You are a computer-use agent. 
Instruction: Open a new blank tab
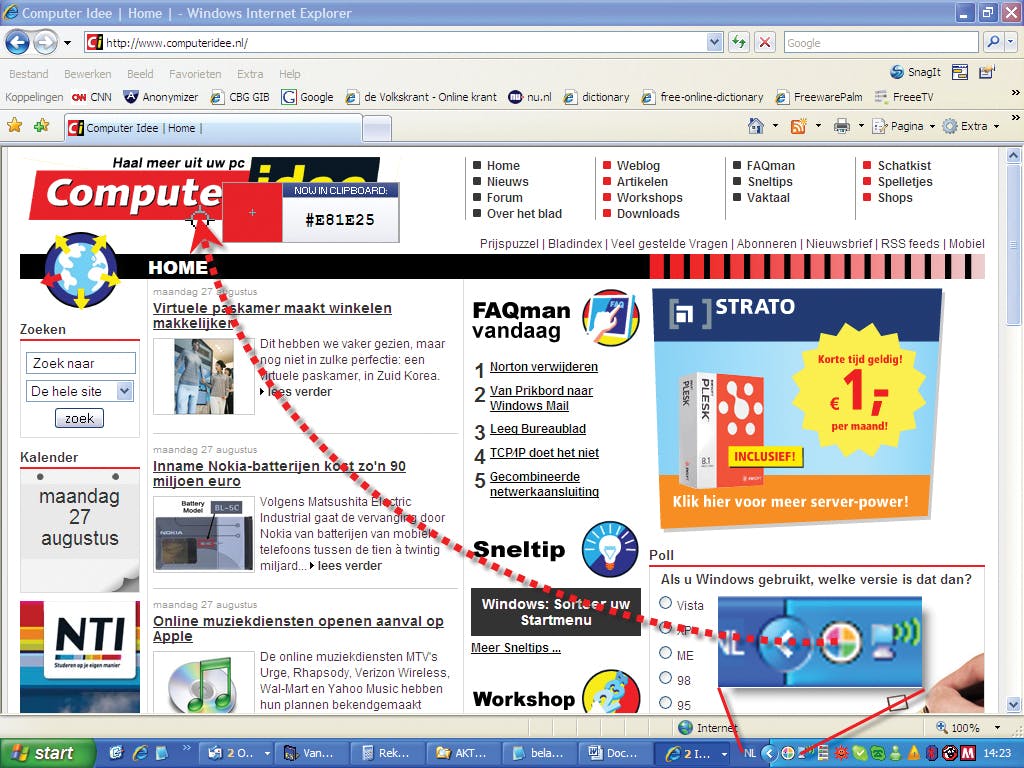point(377,129)
